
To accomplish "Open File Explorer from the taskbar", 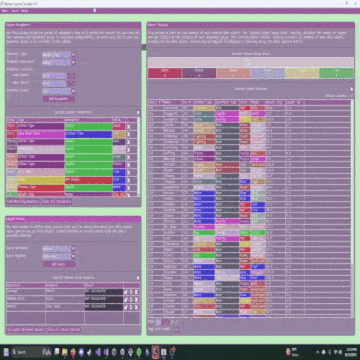I will pos(65,352).
